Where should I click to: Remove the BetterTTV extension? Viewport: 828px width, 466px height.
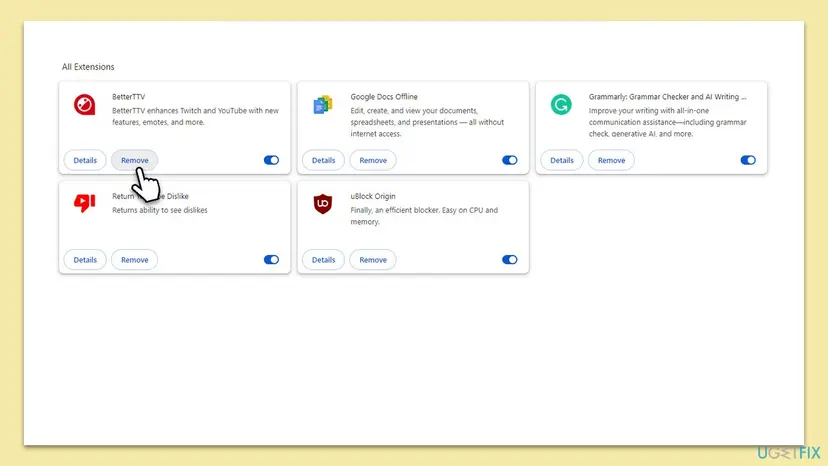coord(135,160)
